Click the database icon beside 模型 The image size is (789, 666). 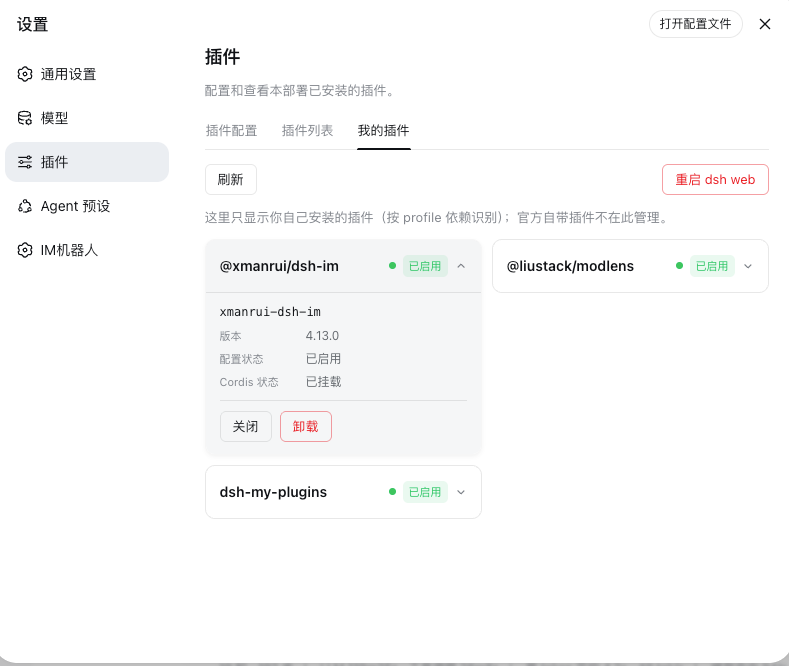click(25, 118)
